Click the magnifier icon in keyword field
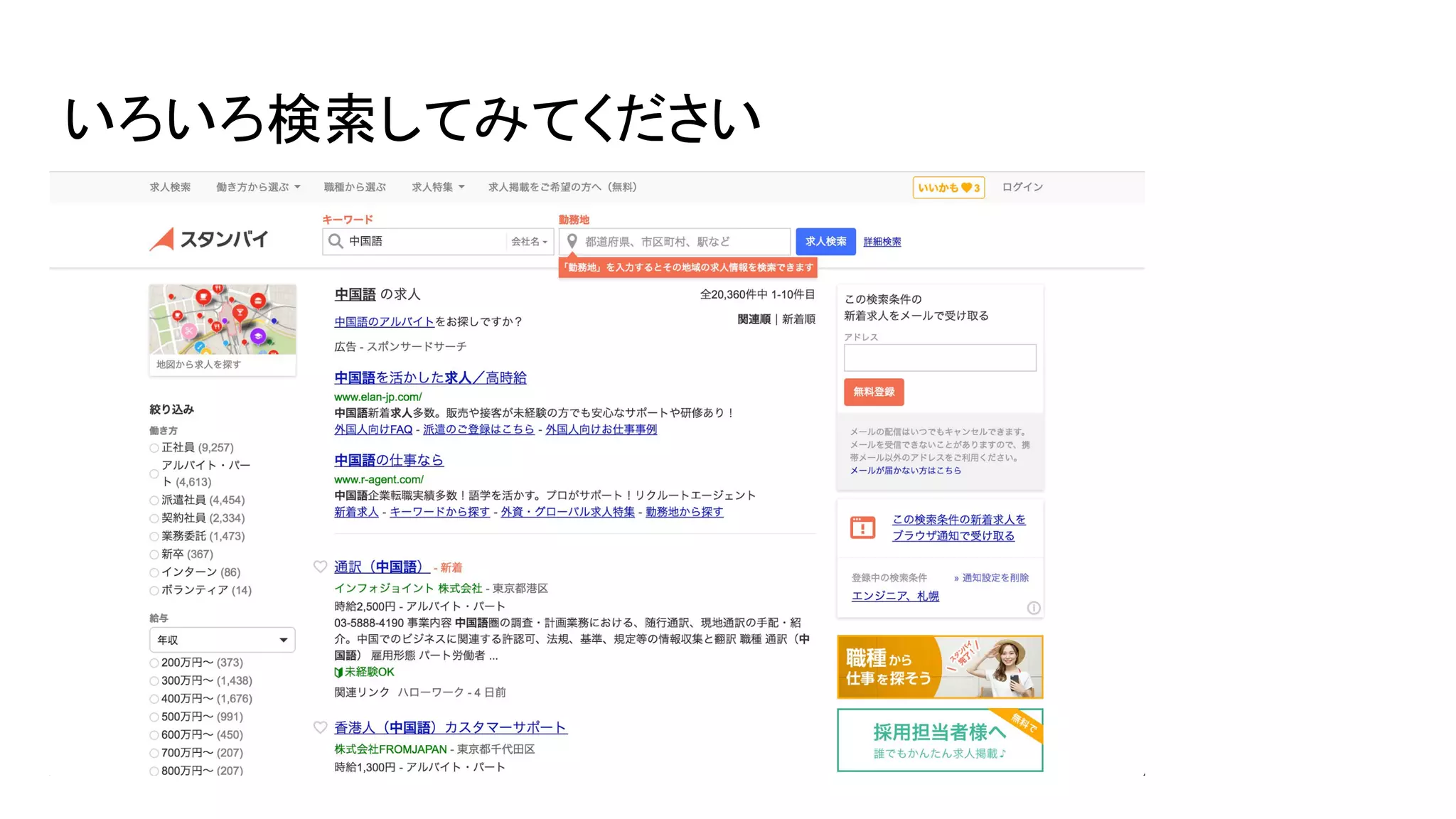 click(336, 242)
